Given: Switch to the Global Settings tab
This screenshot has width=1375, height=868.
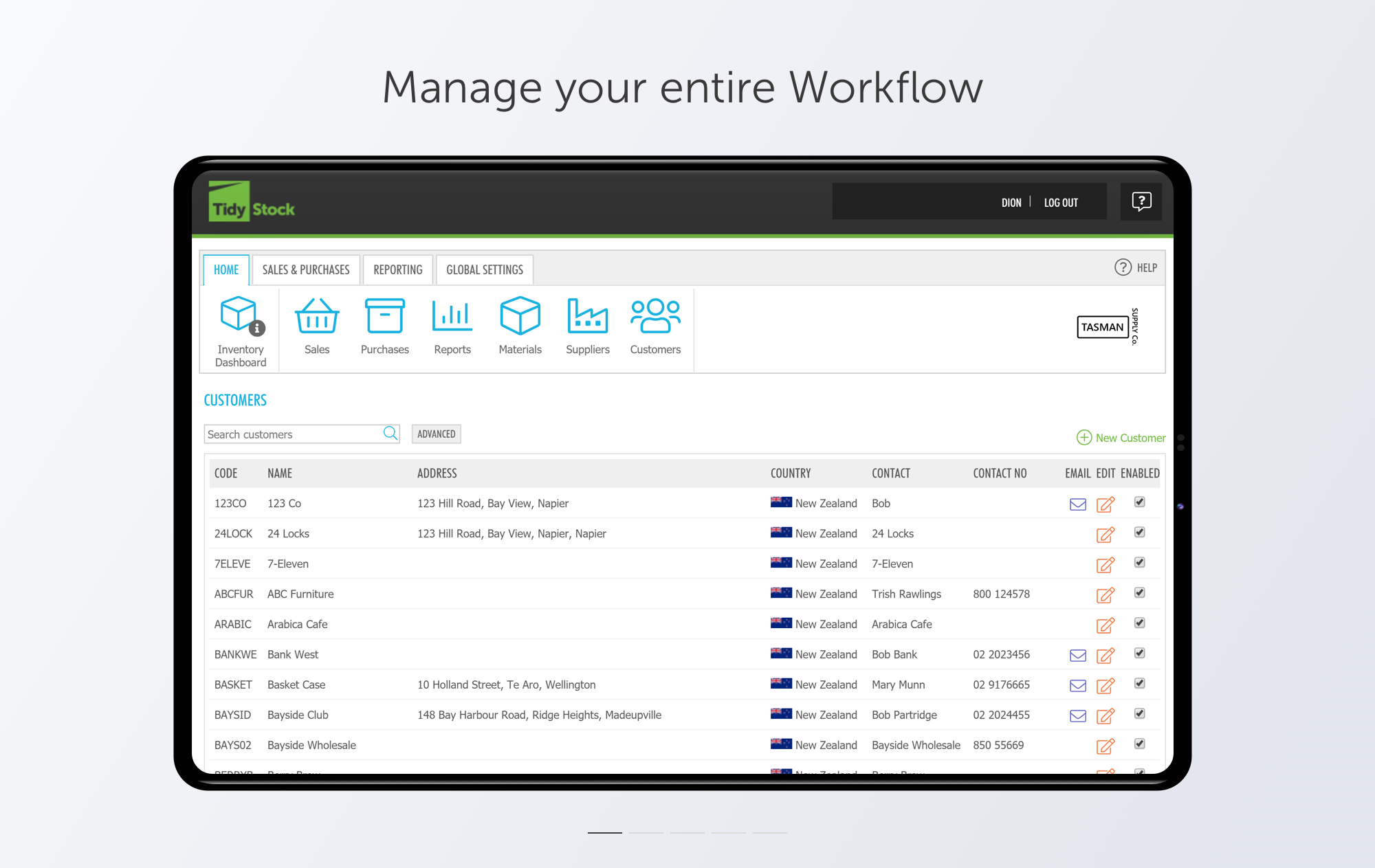Looking at the screenshot, I should pos(485,269).
